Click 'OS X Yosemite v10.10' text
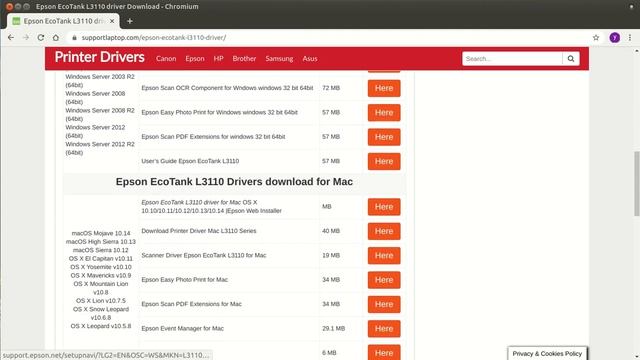Image resolution: width=640 pixels, height=360 pixels. [101, 267]
